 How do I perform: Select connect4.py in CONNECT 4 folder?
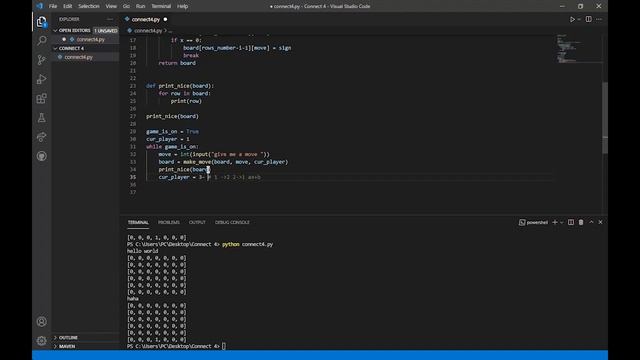(x=78, y=57)
